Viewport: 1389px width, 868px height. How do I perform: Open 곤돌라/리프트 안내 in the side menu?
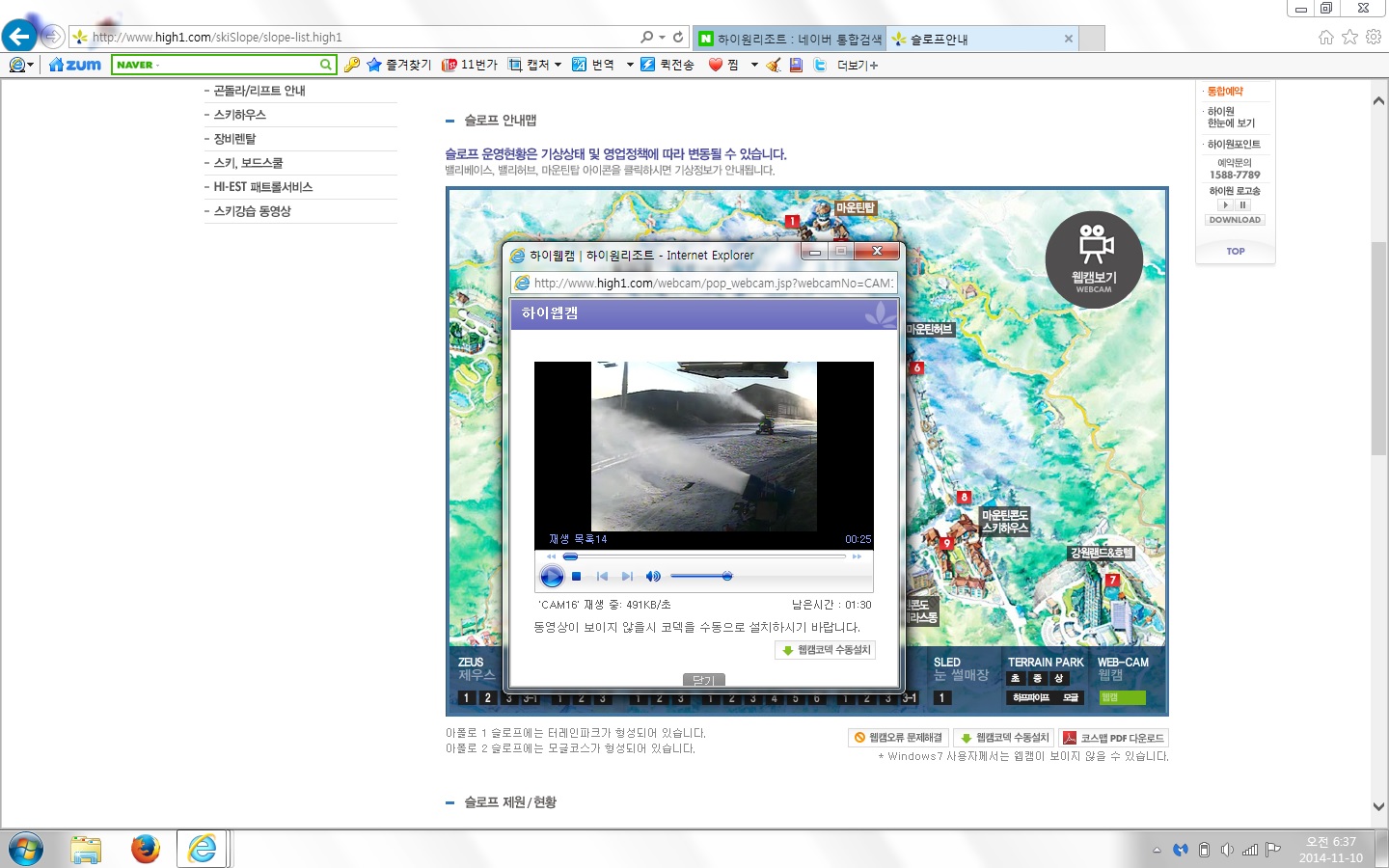point(259,91)
